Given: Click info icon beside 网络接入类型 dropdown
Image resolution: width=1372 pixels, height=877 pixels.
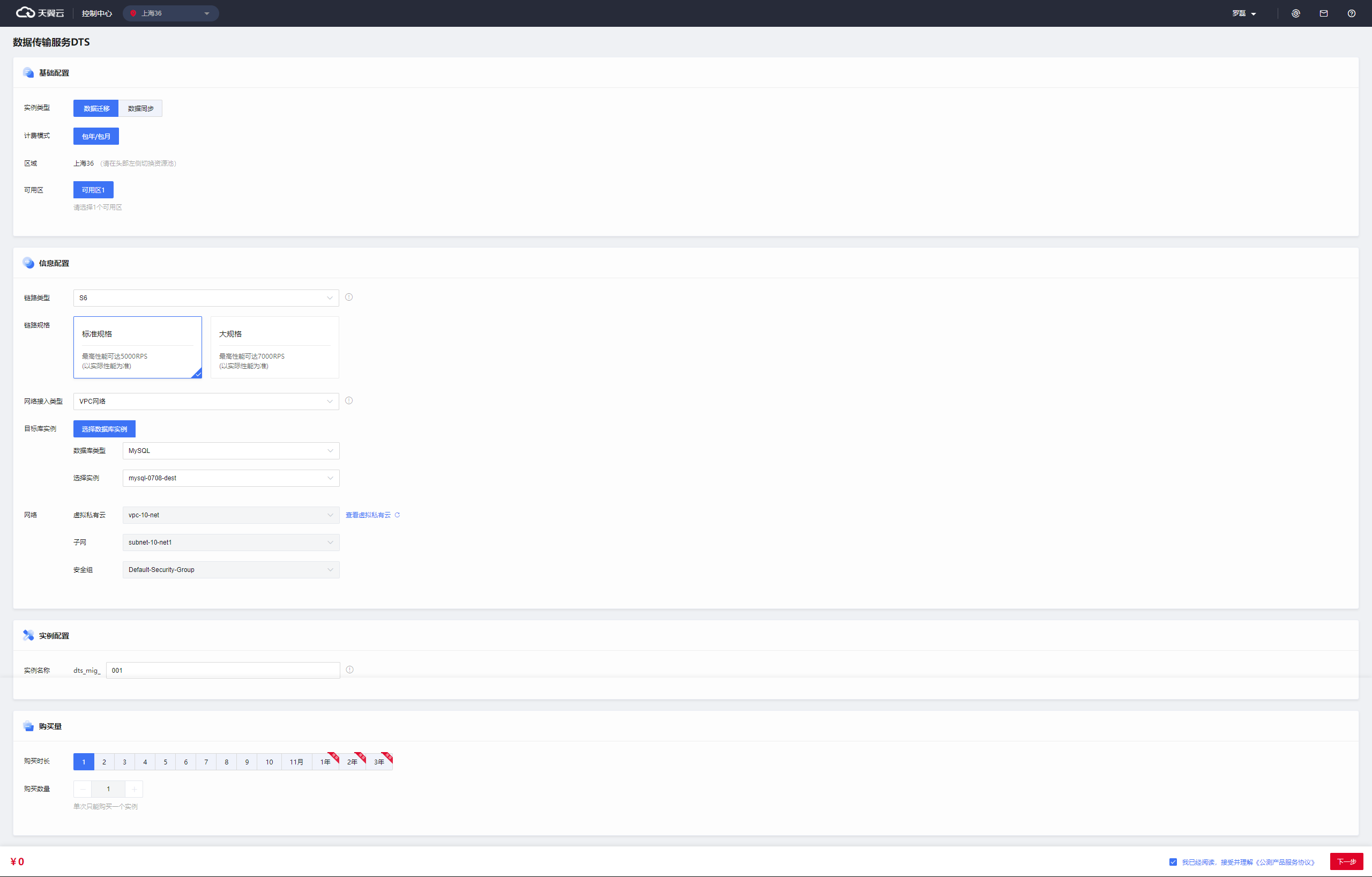Looking at the screenshot, I should coord(349,400).
